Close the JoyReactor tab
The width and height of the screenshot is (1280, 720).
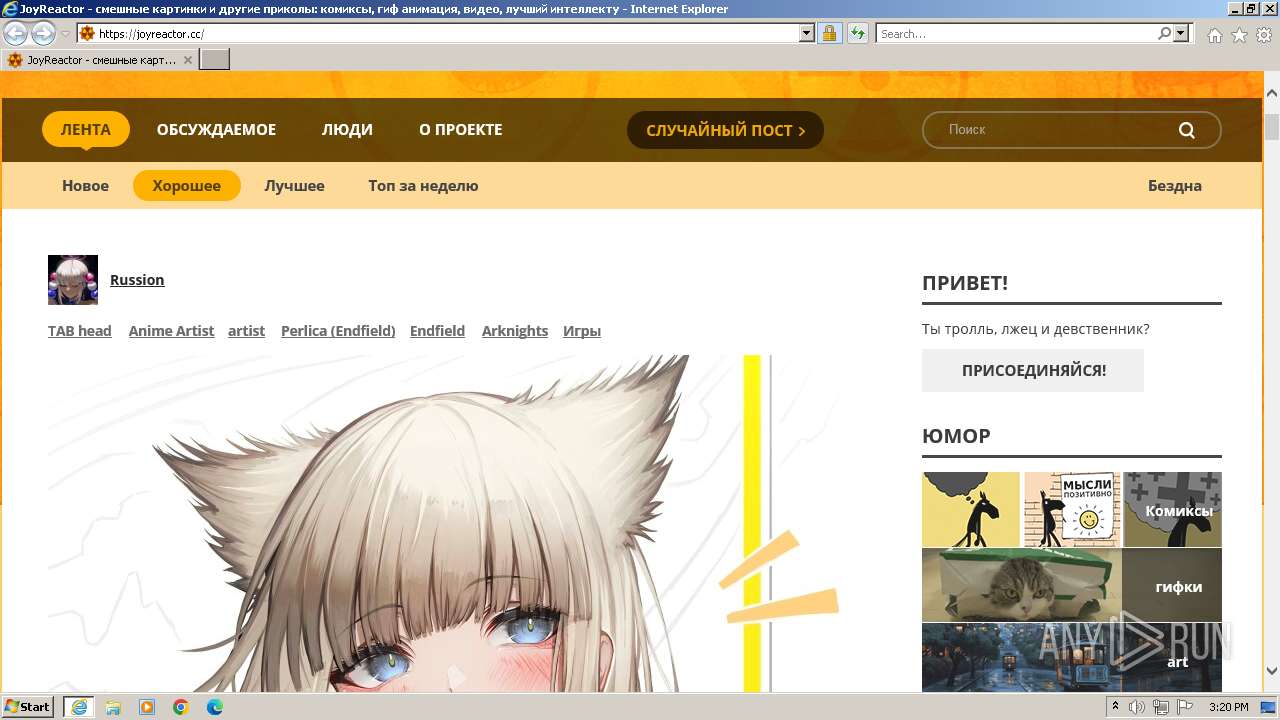187,60
